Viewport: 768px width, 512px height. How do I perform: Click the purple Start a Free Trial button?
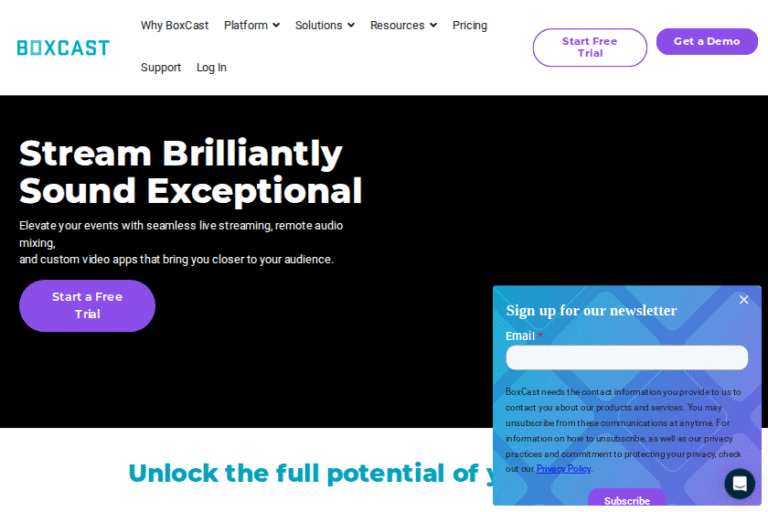87,305
